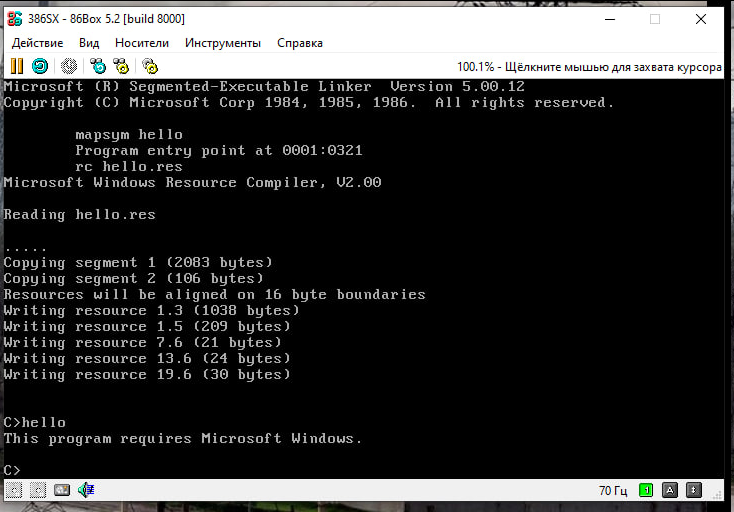Click the hard reset toolbar icon
734x512 pixels.
(x=40, y=66)
